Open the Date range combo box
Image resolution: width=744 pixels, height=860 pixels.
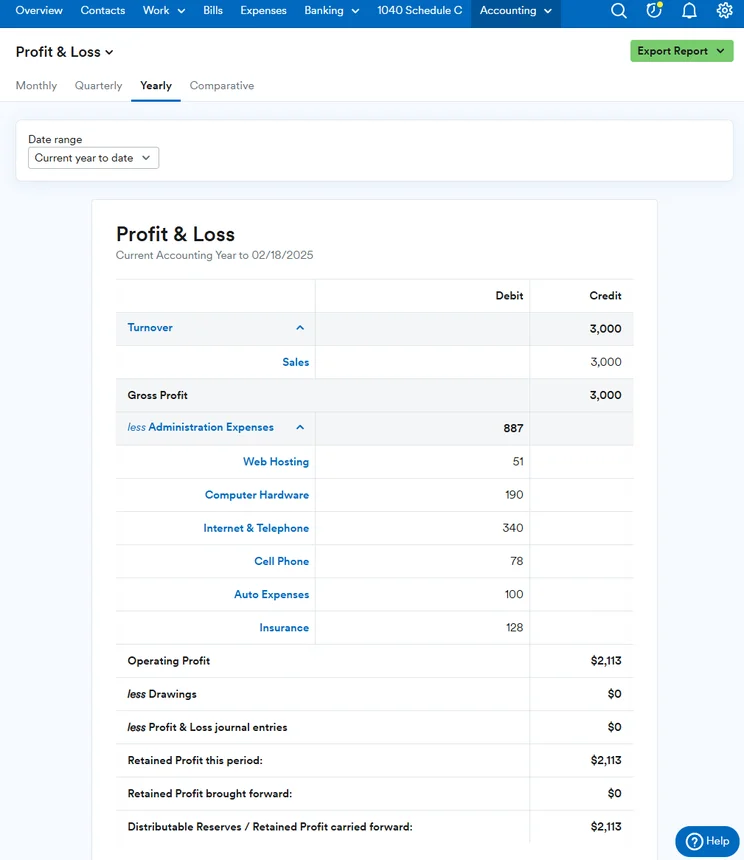click(x=93, y=158)
